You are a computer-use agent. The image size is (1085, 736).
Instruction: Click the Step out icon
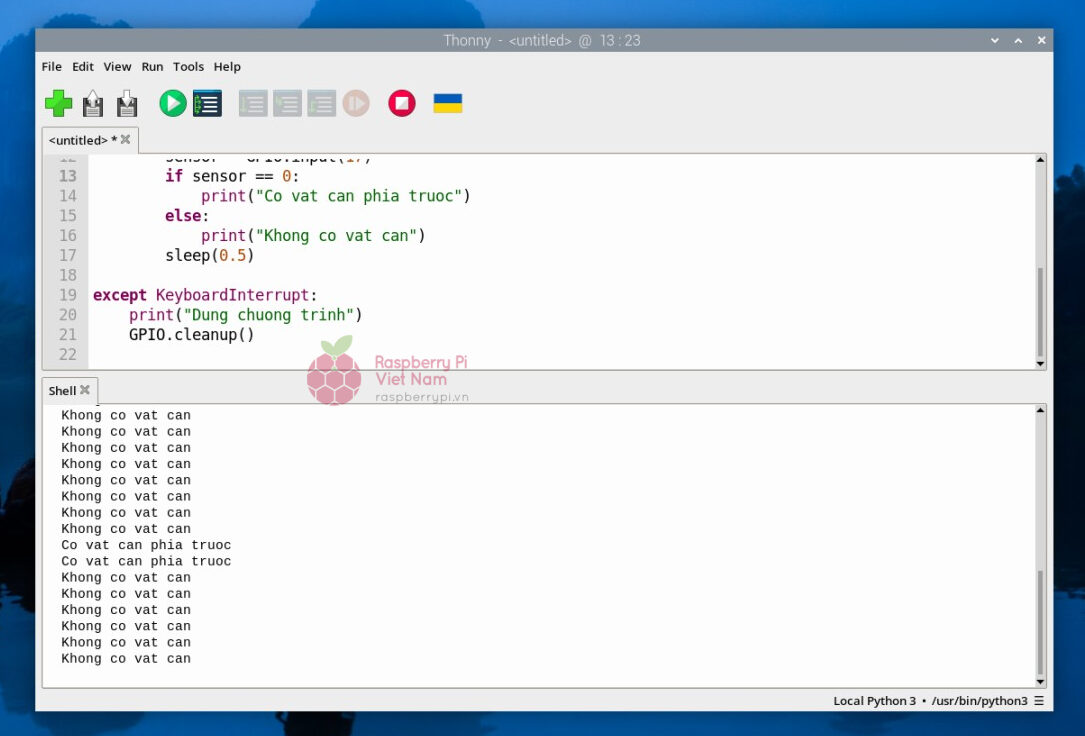(321, 103)
